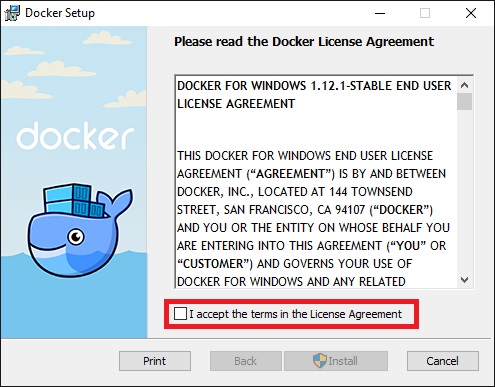Click the shipping containers on the whale's back

(x=74, y=199)
